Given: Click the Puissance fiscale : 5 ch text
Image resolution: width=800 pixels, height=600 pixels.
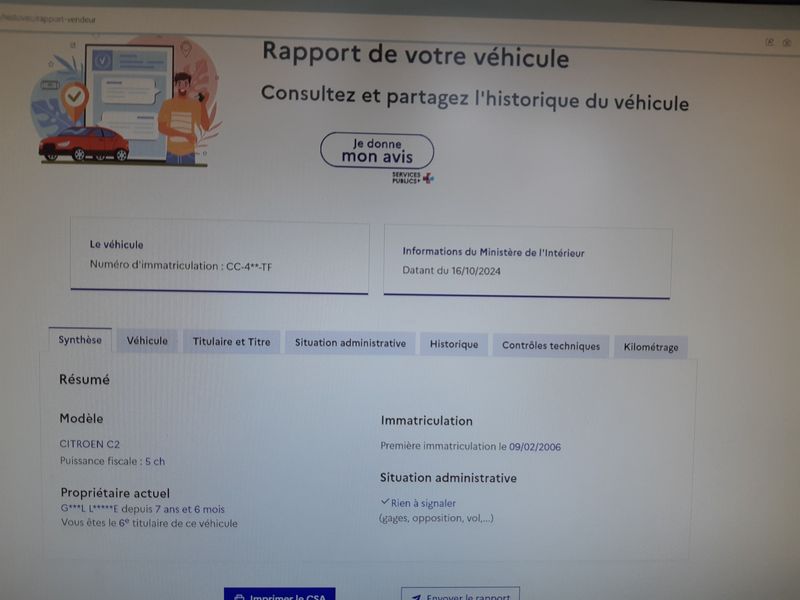Looking at the screenshot, I should click(x=112, y=461).
